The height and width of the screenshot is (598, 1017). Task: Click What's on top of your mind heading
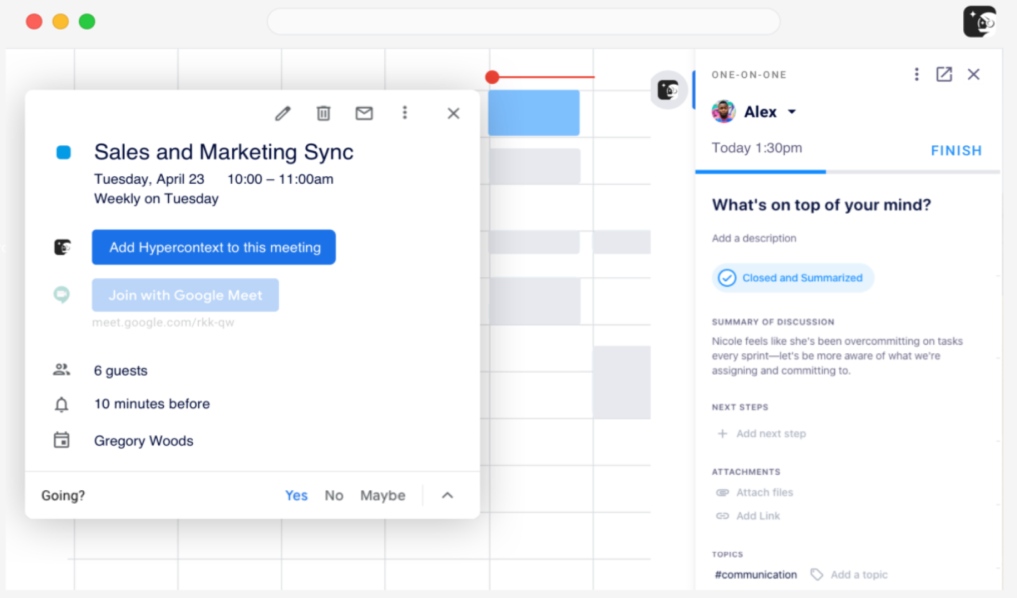tap(821, 205)
